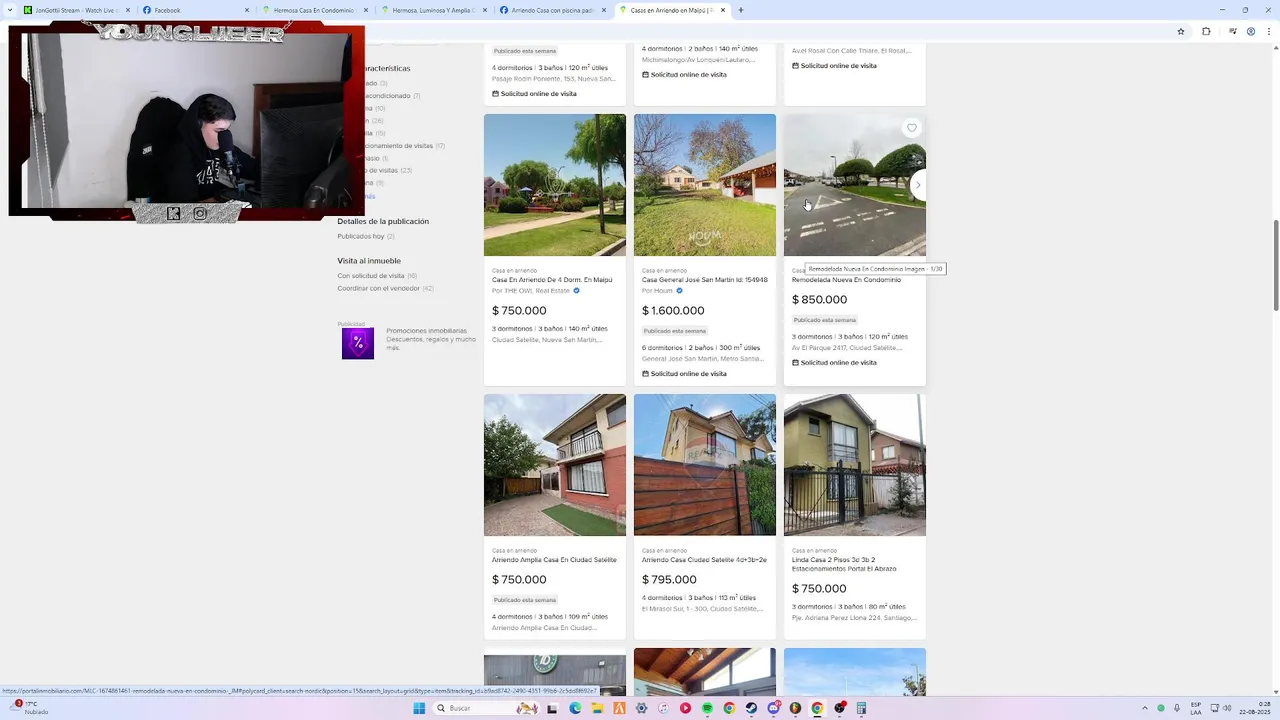Launch Microsoft Edge from the taskbar
The height and width of the screenshot is (720, 1280).
[575, 708]
